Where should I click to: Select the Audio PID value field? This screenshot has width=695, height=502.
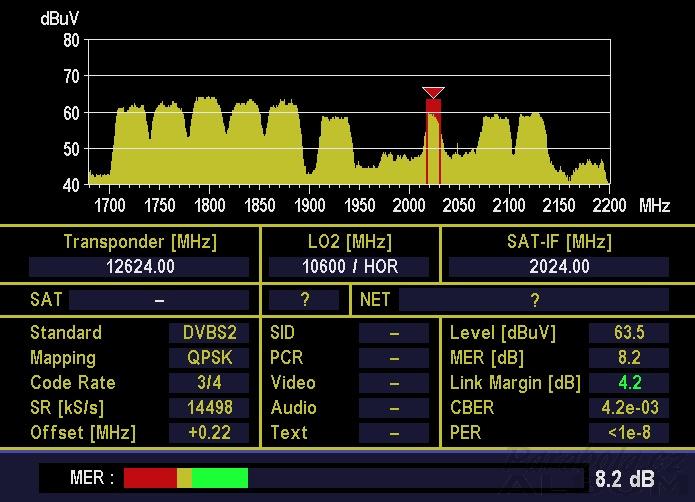click(x=393, y=408)
